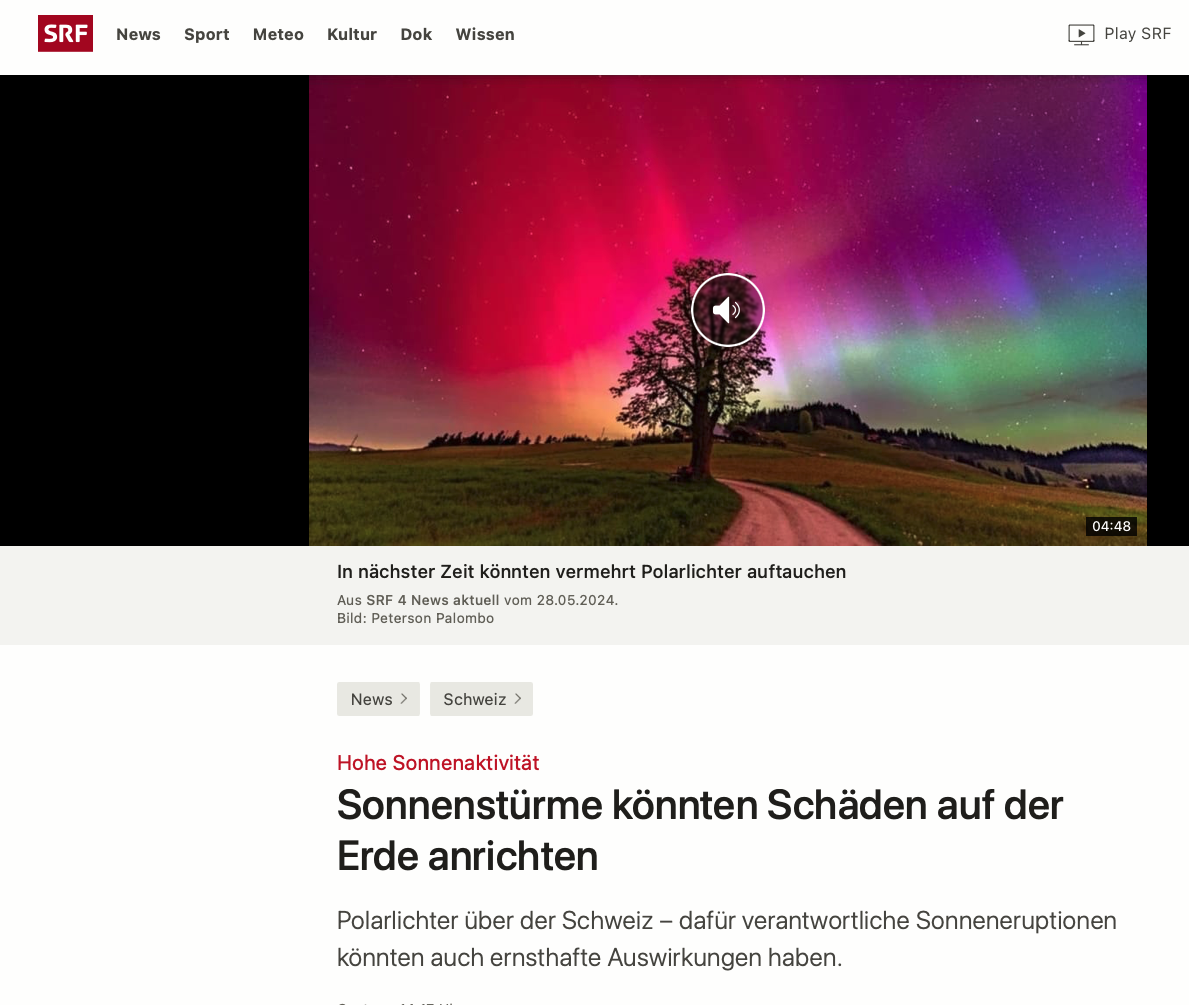
Task: Click the headline 'Sonnenstürme könnten Schäden'
Action: click(700, 831)
